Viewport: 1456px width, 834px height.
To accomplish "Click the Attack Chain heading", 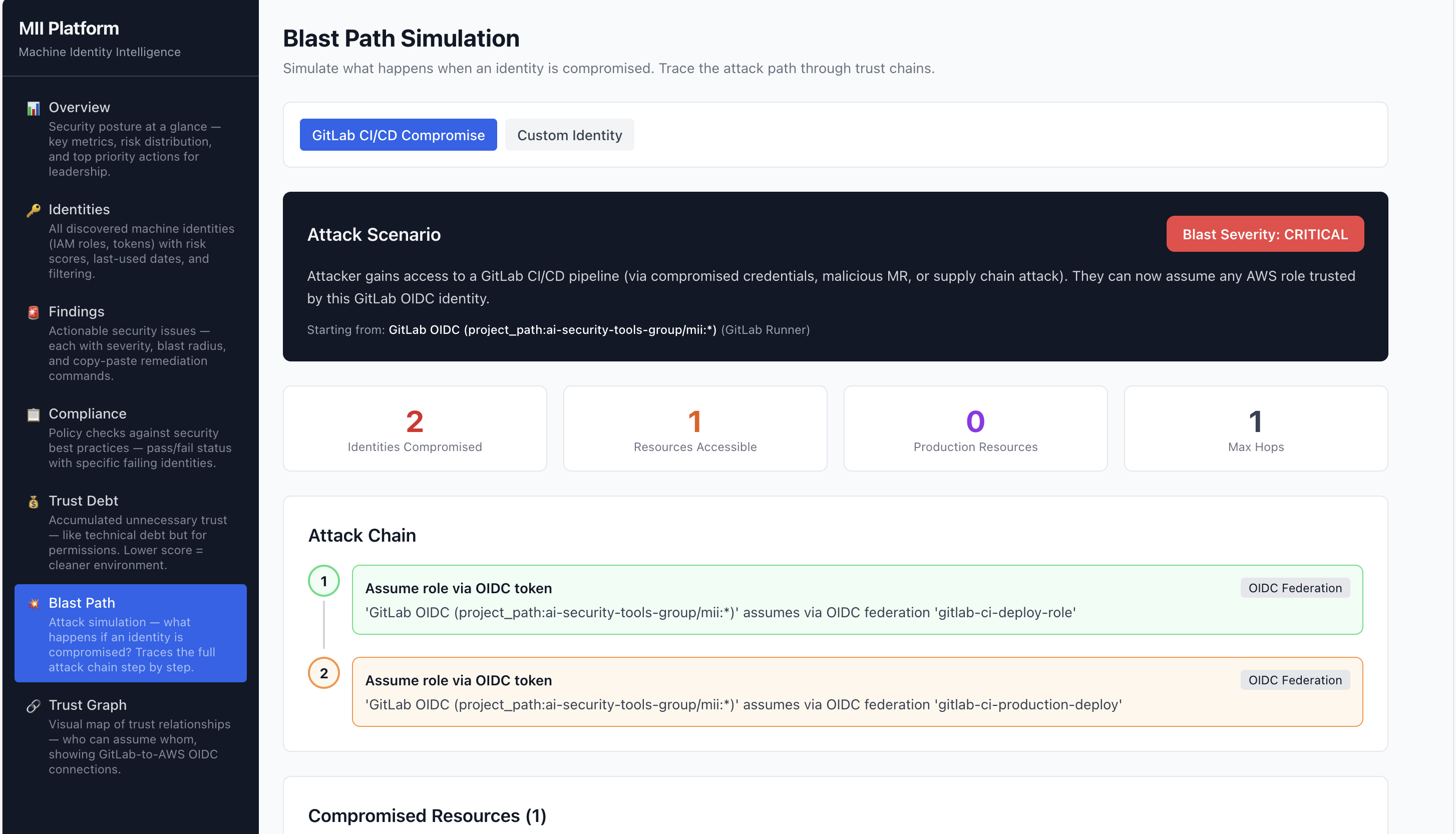I will (x=362, y=536).
